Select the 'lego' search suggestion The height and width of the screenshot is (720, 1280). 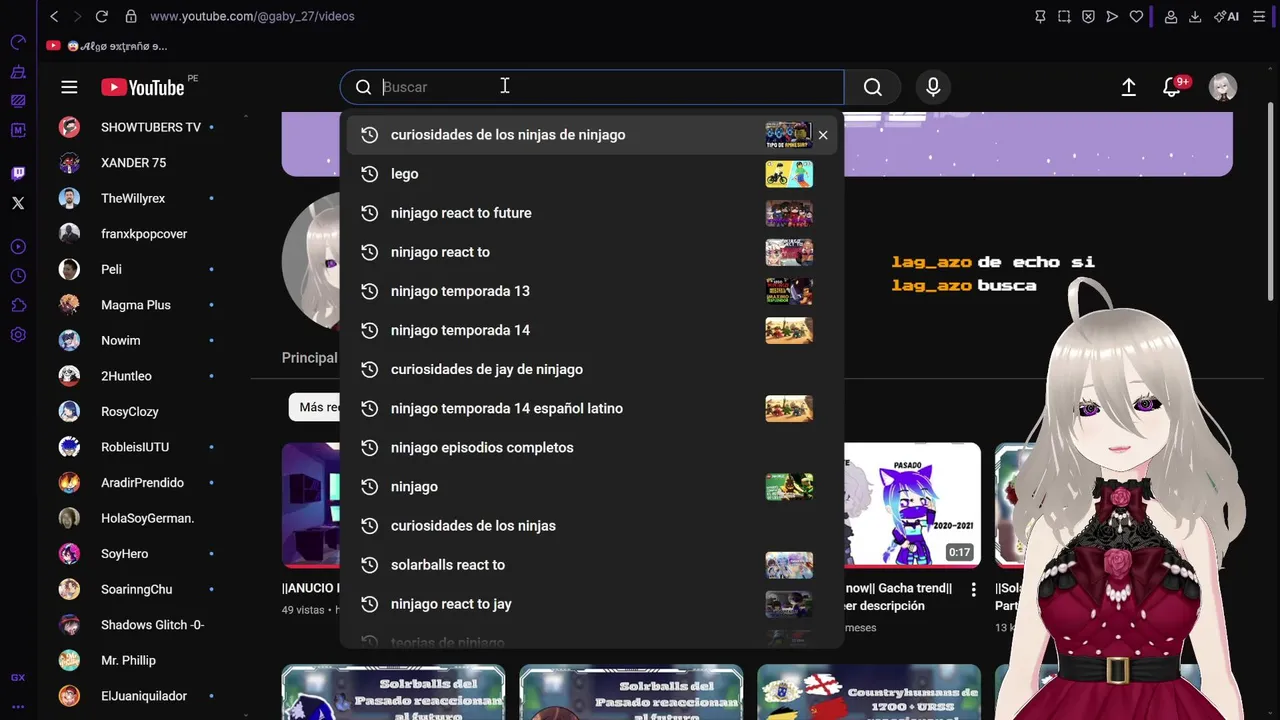click(x=592, y=174)
